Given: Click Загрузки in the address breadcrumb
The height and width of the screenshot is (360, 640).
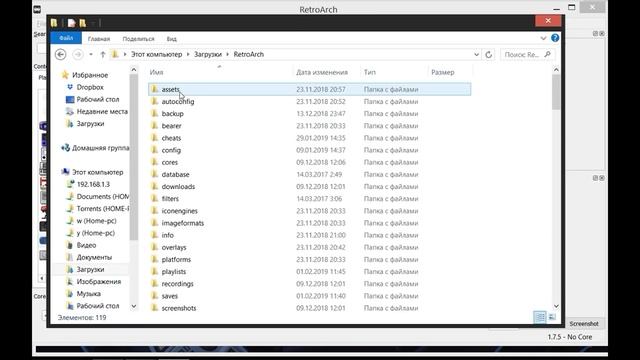Looking at the screenshot, I should pos(208,54).
